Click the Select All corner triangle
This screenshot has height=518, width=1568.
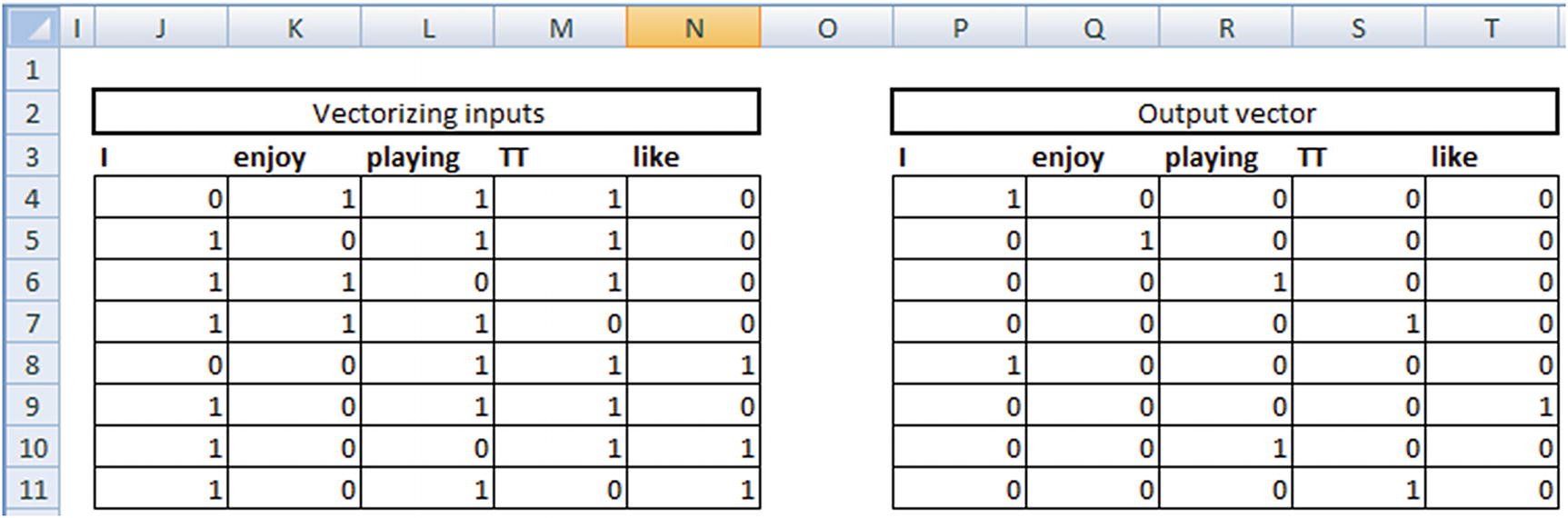click(32, 28)
